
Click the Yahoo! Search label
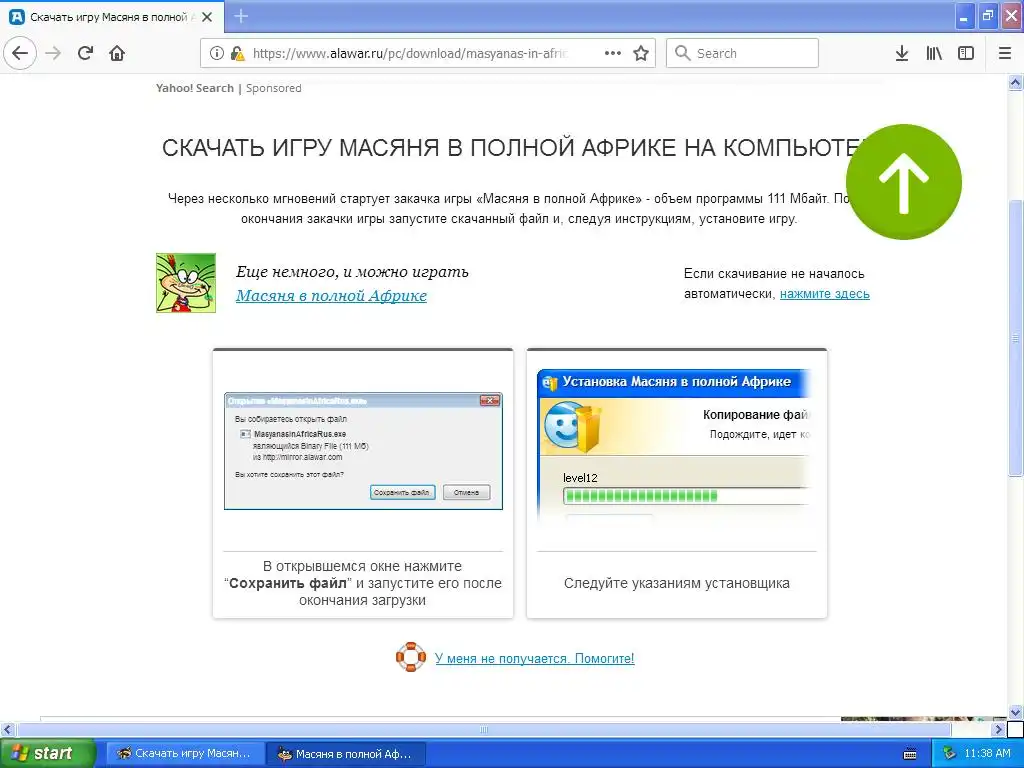(x=195, y=88)
